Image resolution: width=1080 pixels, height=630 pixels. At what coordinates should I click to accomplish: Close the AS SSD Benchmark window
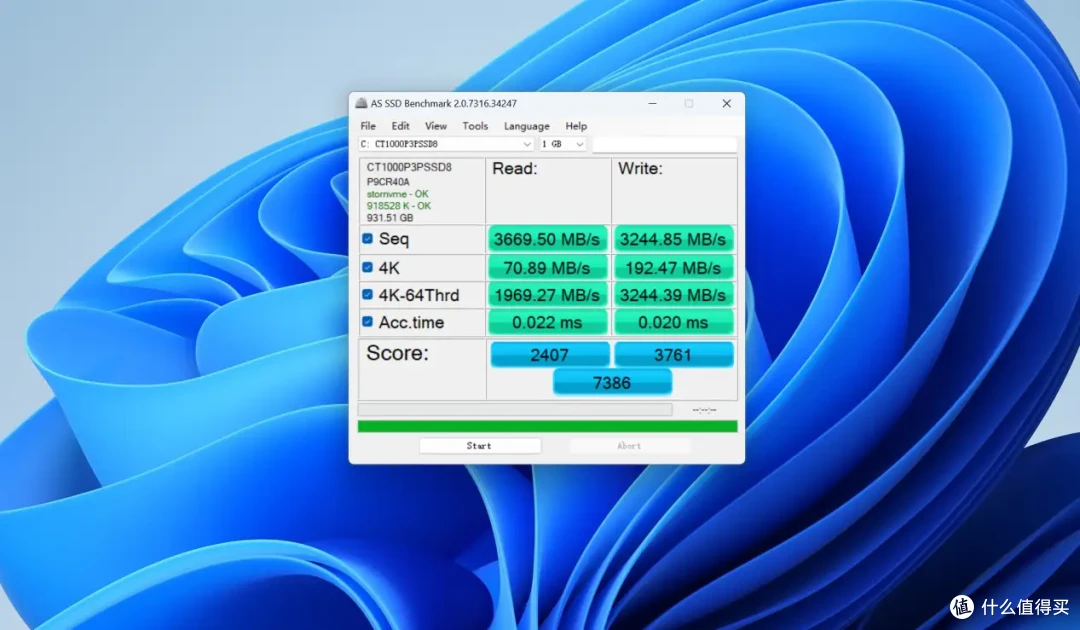pyautogui.click(x=726, y=103)
